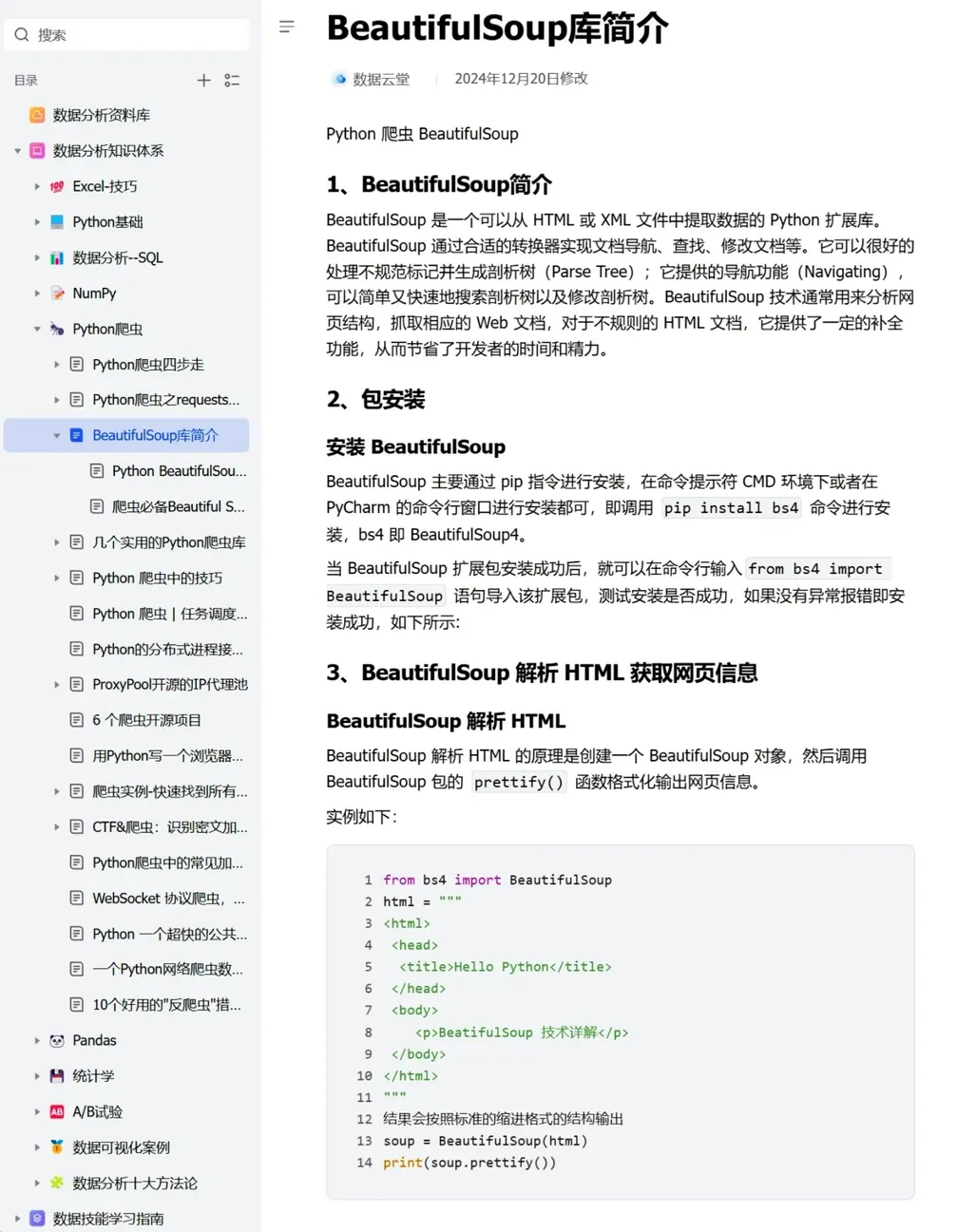Click heading 1、BeautifulSoup简介
This screenshot has height=1232, width=976.
[439, 184]
